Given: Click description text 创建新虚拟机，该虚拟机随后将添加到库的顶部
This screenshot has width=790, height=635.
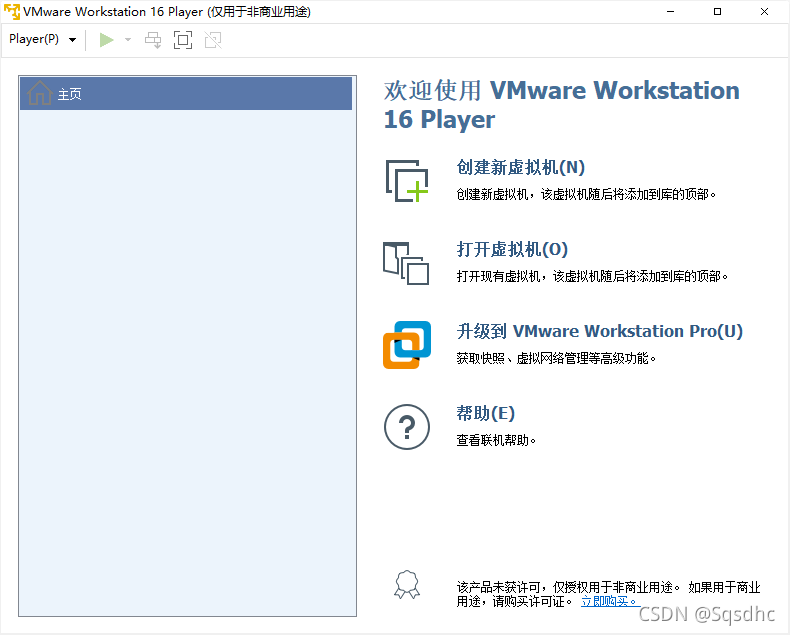Looking at the screenshot, I should pos(586,195).
